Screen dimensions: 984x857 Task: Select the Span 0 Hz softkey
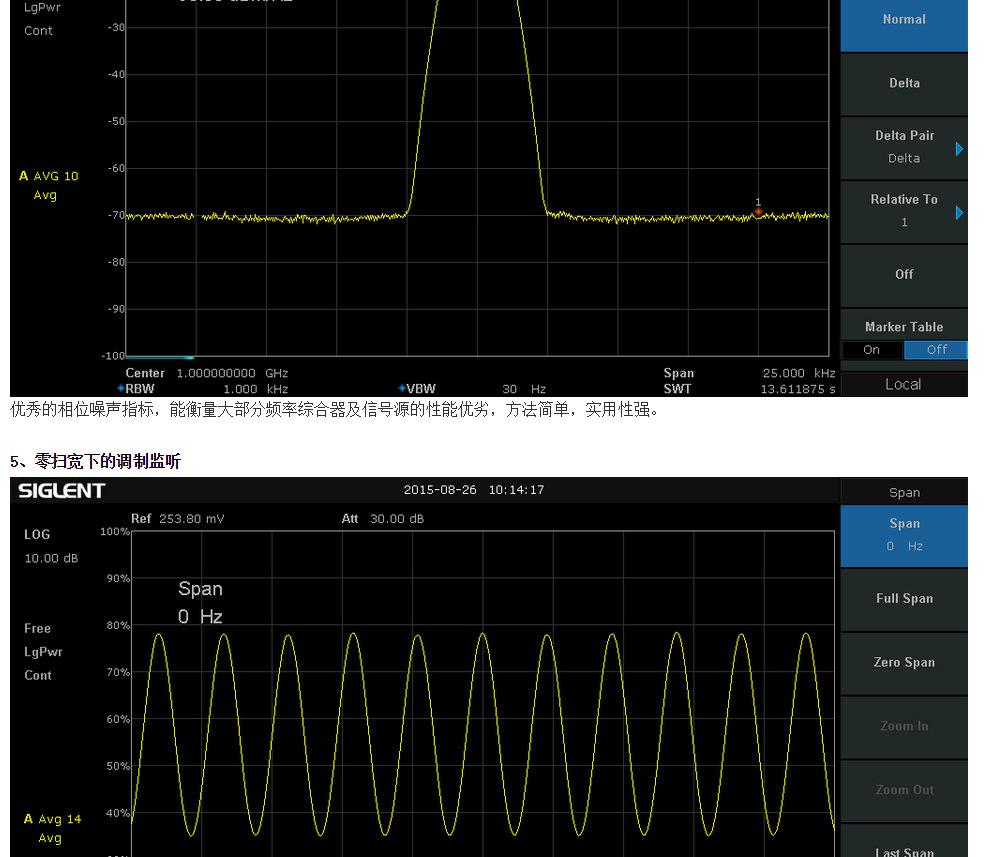click(x=904, y=535)
